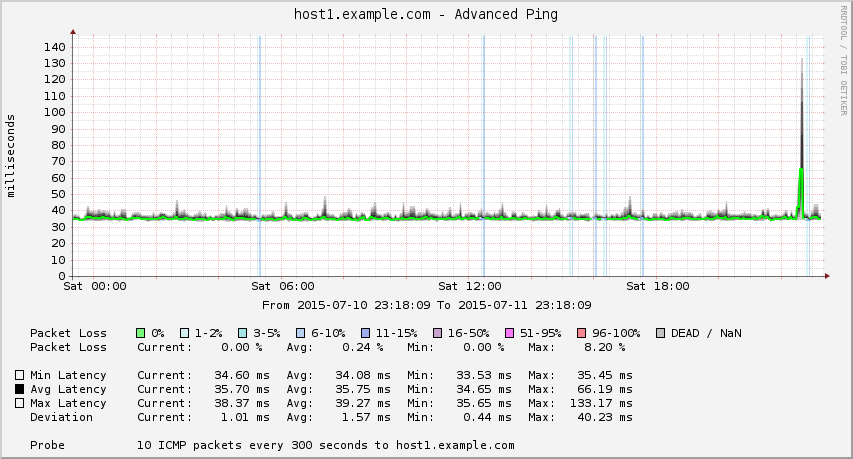
Task: Click the Probe label
Action: point(47,445)
